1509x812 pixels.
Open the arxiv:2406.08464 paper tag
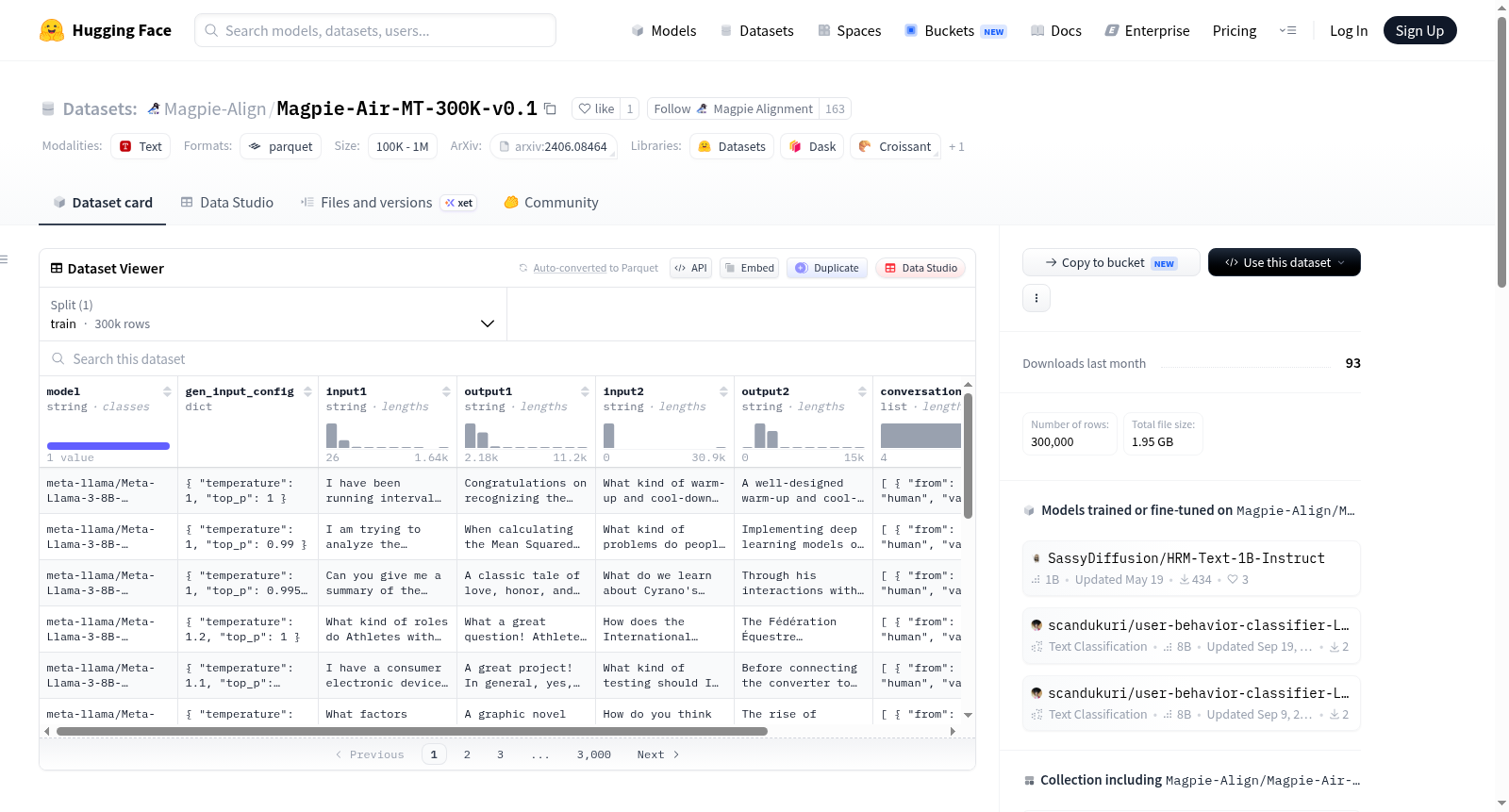[x=553, y=146]
